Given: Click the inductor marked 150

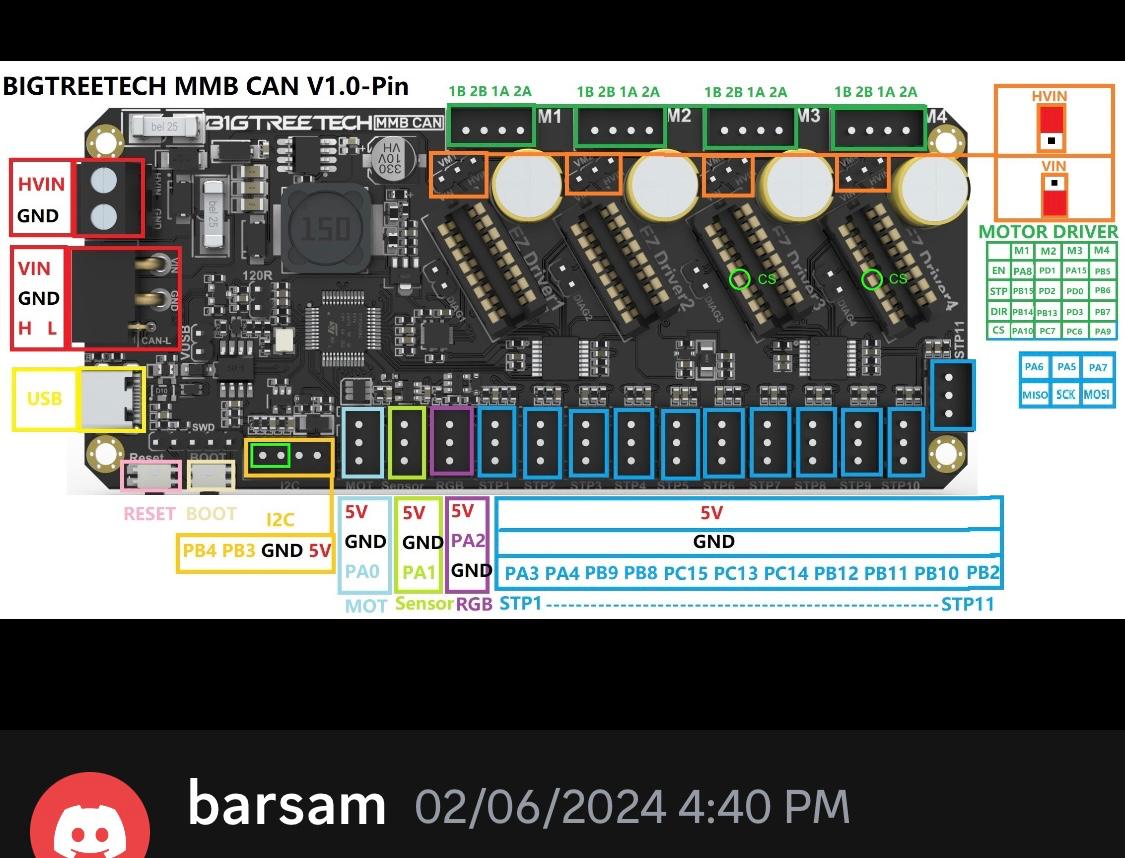Looking at the screenshot, I should click(326, 229).
